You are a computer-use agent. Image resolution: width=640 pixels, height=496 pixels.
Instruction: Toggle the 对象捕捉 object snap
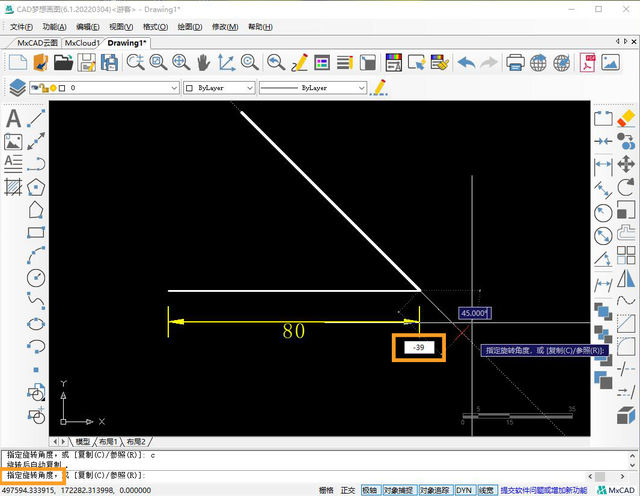click(399, 490)
